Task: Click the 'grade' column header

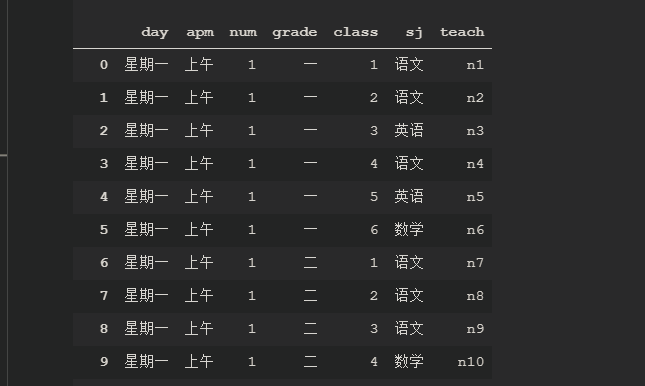Action: click(295, 33)
